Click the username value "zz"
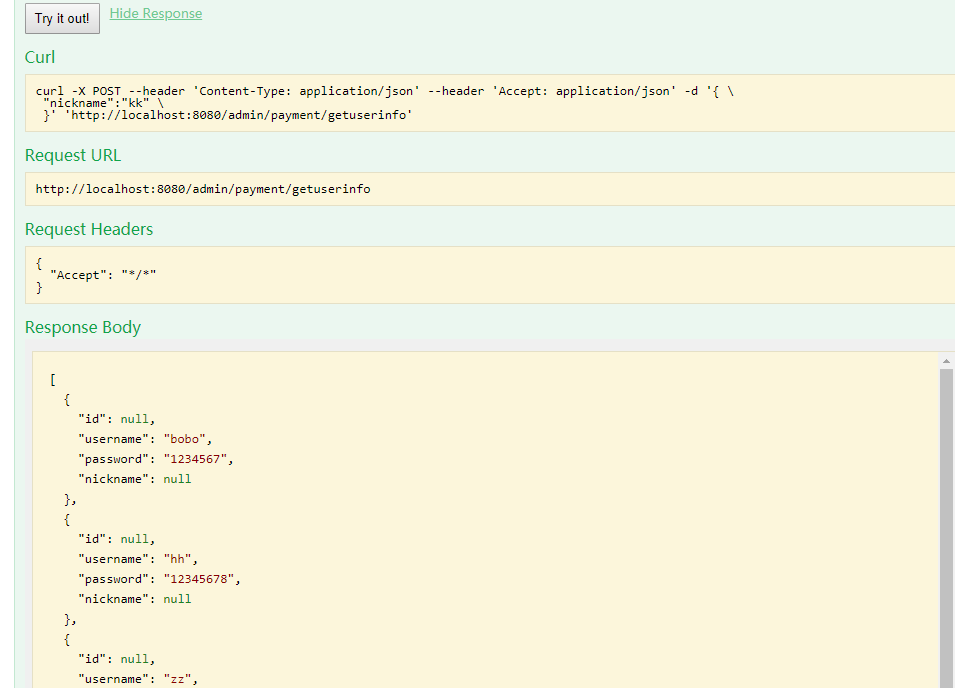Screen dimensions: 955x688 point(177,679)
